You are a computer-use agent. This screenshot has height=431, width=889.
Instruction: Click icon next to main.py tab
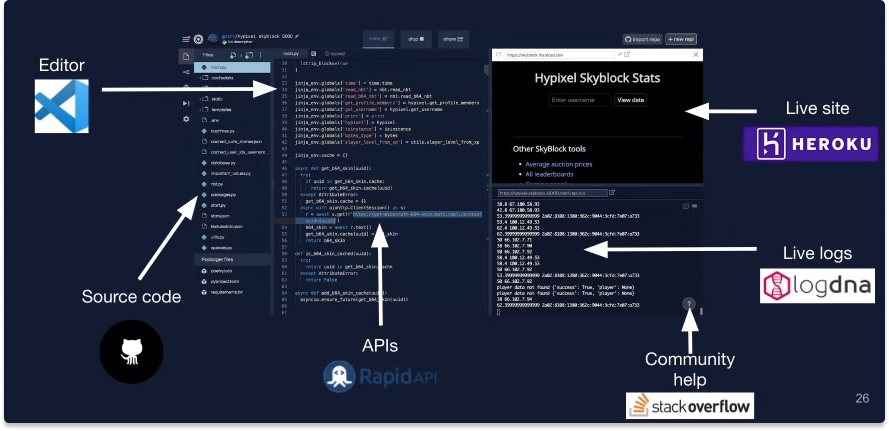314,53
